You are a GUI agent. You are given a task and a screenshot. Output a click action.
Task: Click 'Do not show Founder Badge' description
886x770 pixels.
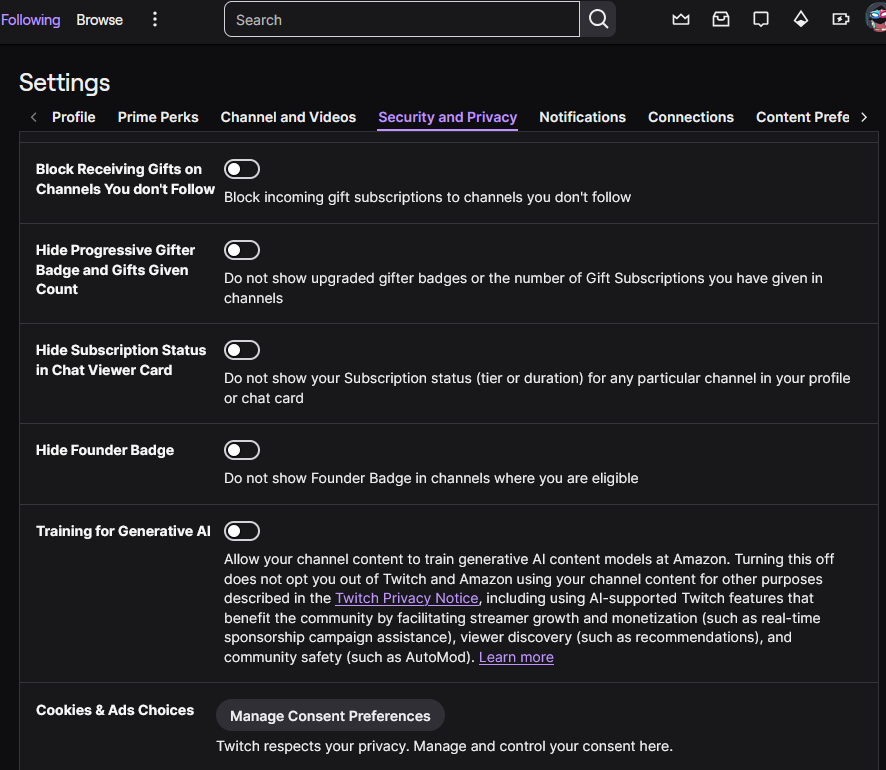[431, 478]
